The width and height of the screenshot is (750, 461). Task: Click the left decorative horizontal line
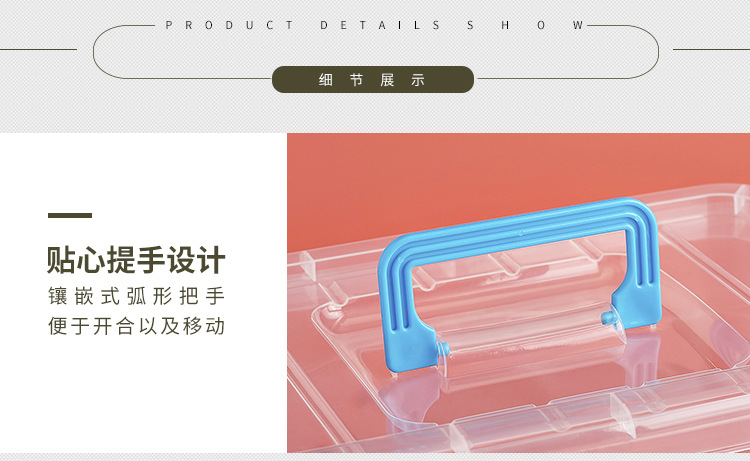tap(38, 49)
